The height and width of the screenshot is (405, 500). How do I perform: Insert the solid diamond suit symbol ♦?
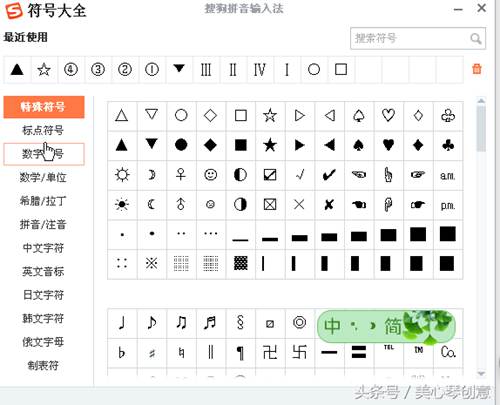pyautogui.click(x=418, y=145)
